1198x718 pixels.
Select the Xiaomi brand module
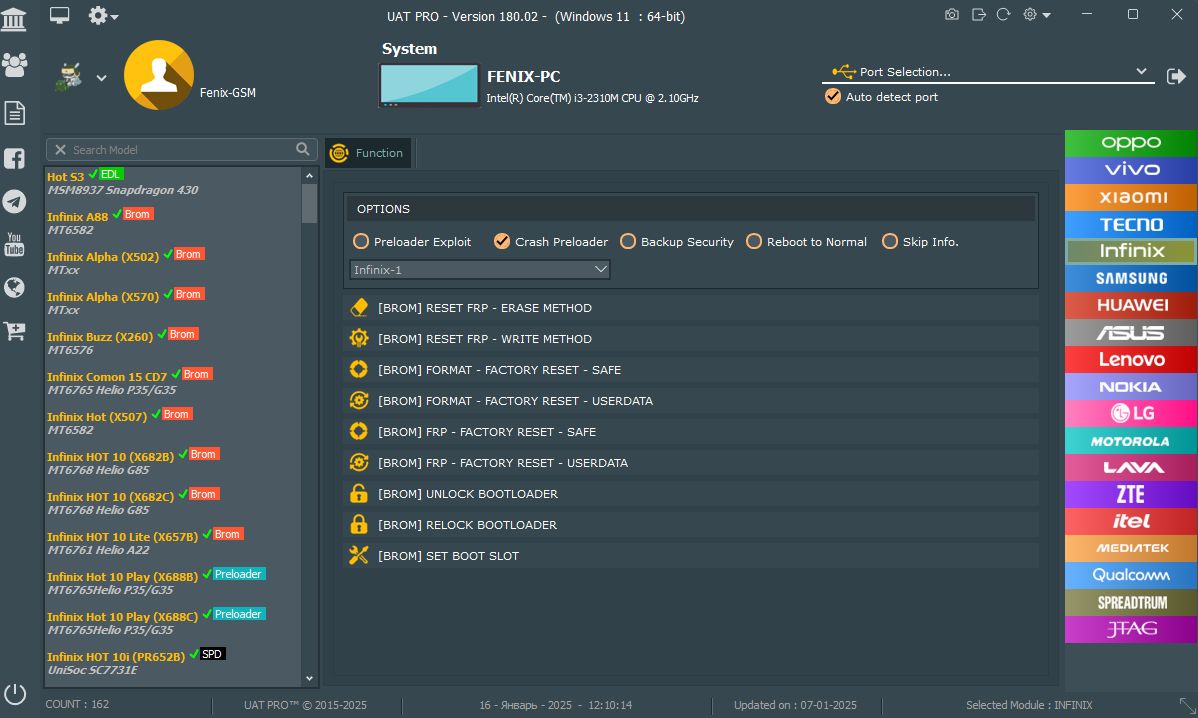(x=1131, y=197)
